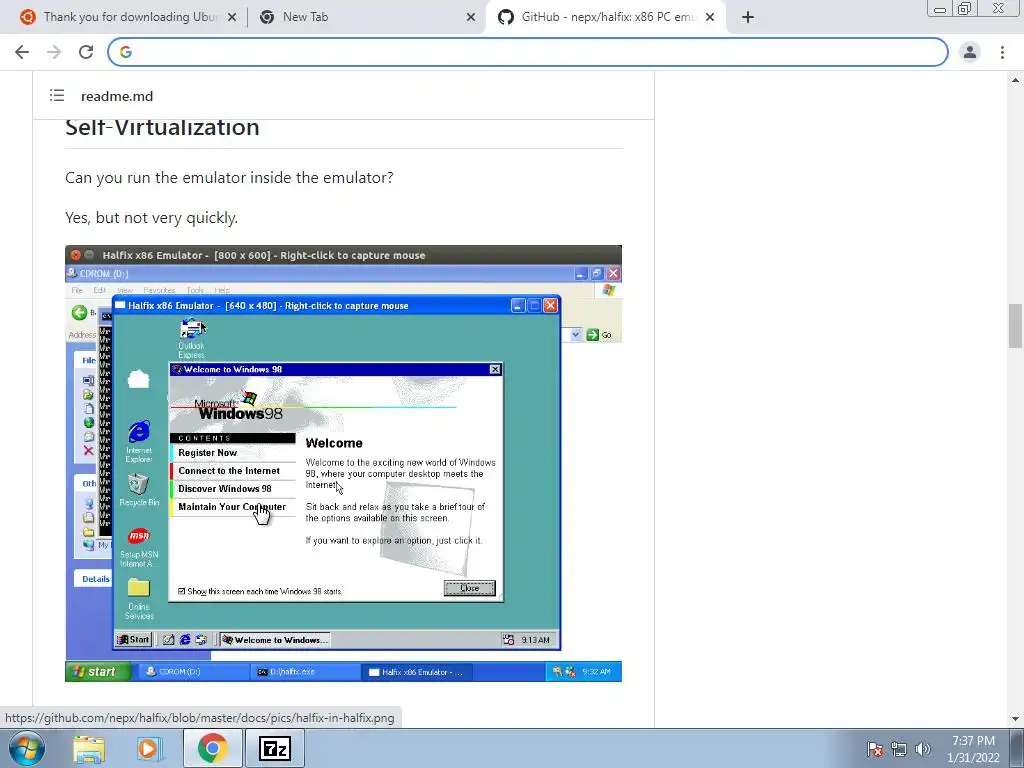Click the page scrollbar thumb
The width and height of the screenshot is (1024, 768).
coord(1015,326)
